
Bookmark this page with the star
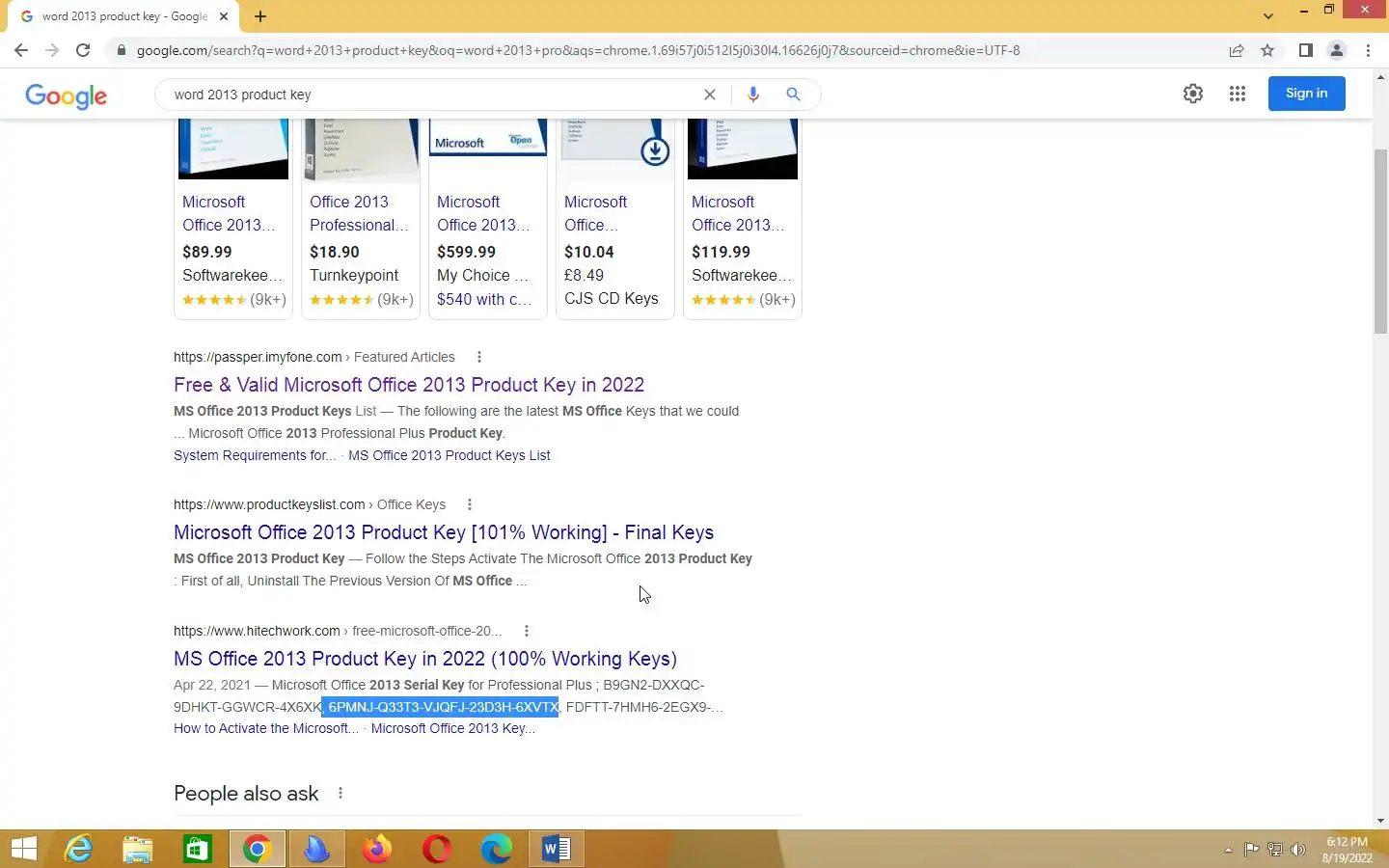(x=1267, y=50)
